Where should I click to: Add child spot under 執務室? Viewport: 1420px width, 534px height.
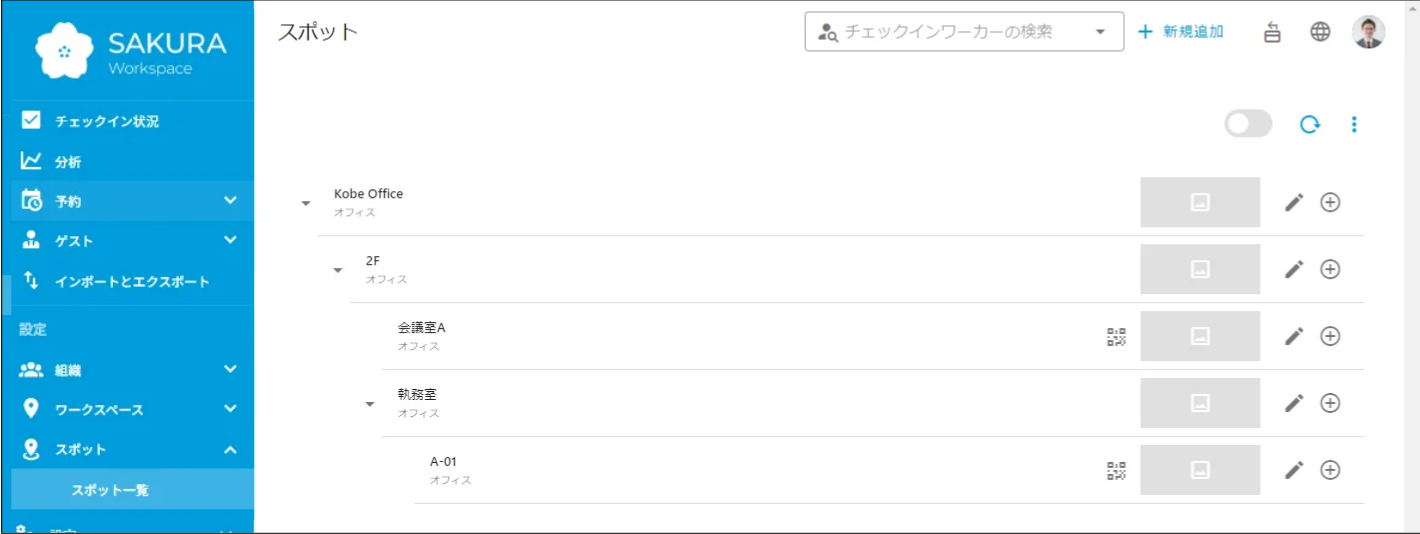(1330, 403)
